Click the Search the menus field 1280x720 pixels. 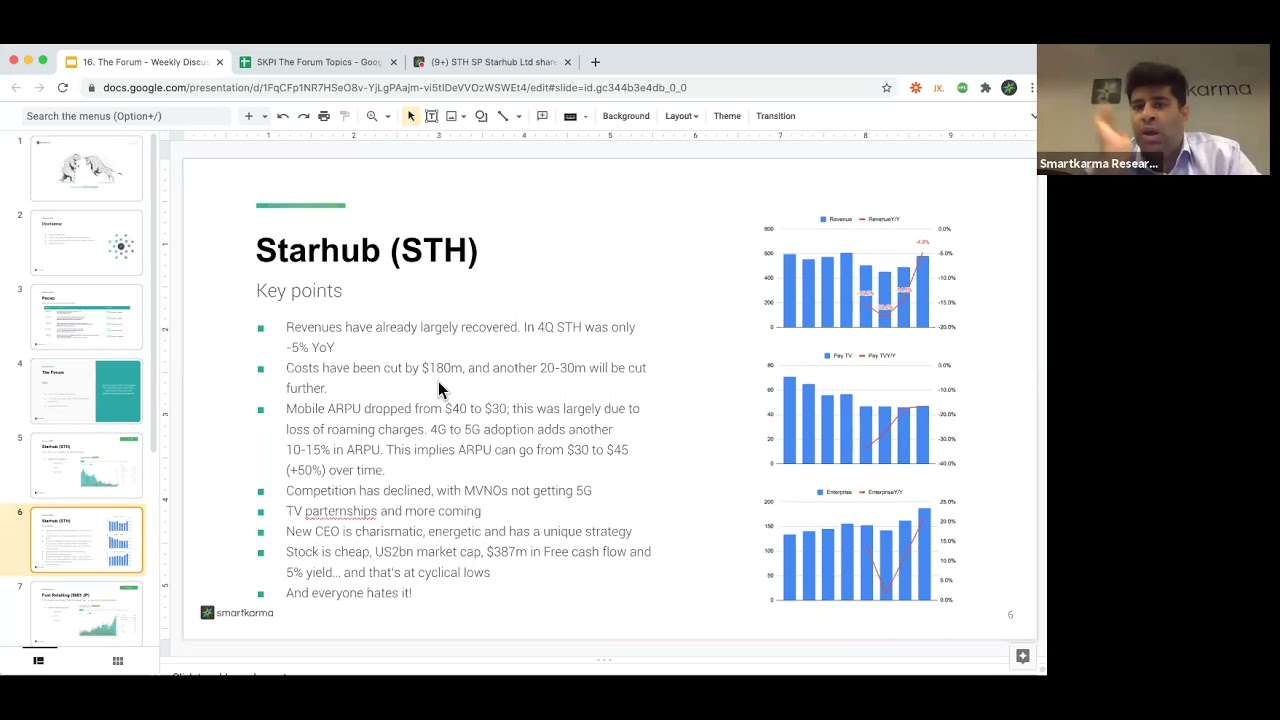point(125,116)
